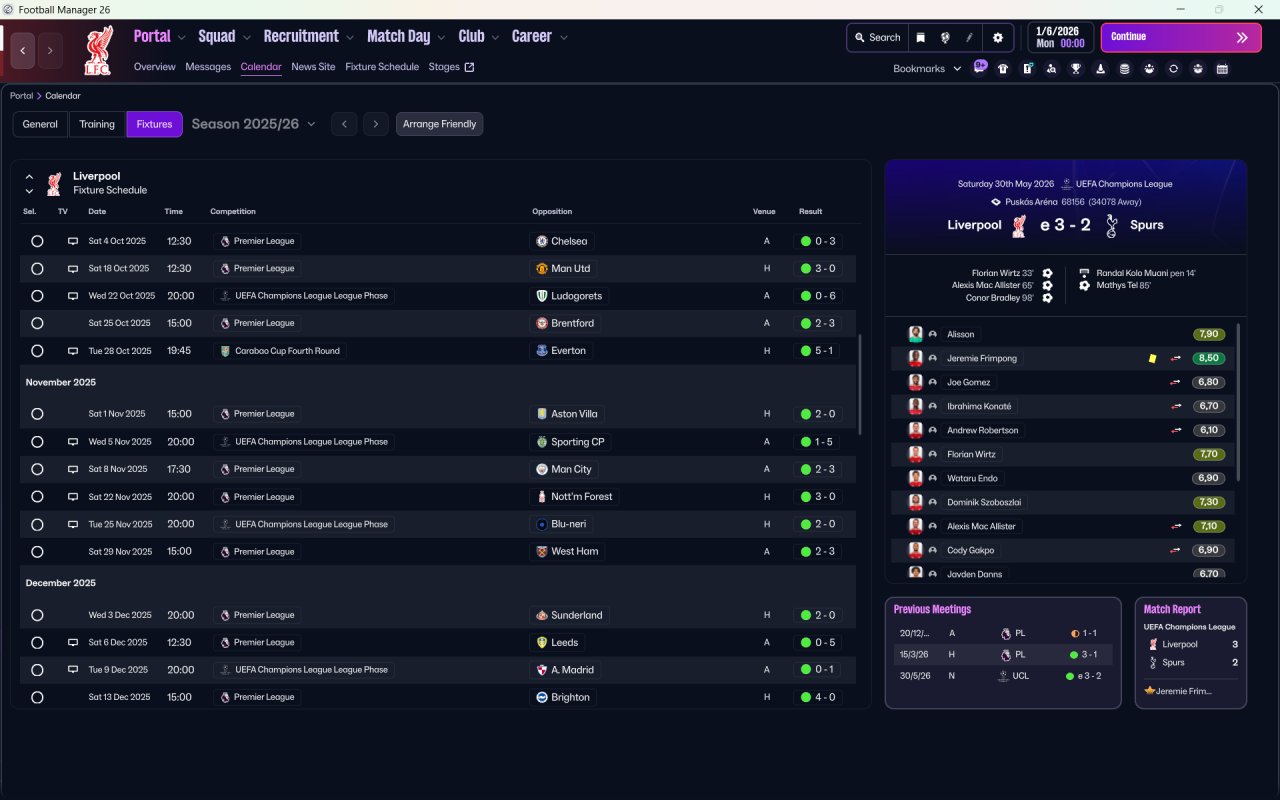1280x800 pixels.
Task: Select the radio circle for the A. Madrid fixture
Action: coord(37,670)
